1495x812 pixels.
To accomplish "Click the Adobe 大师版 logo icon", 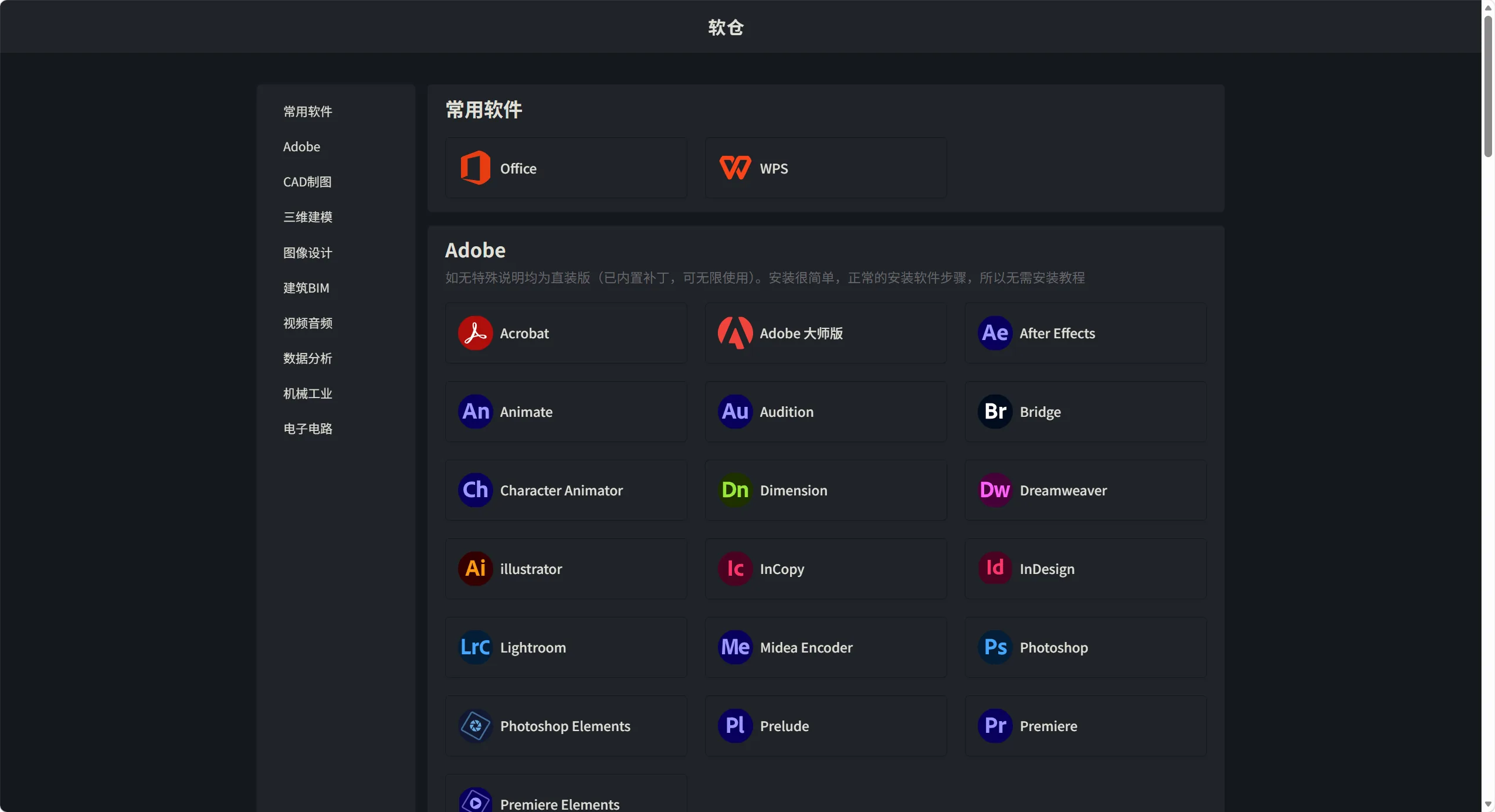I will pos(735,333).
